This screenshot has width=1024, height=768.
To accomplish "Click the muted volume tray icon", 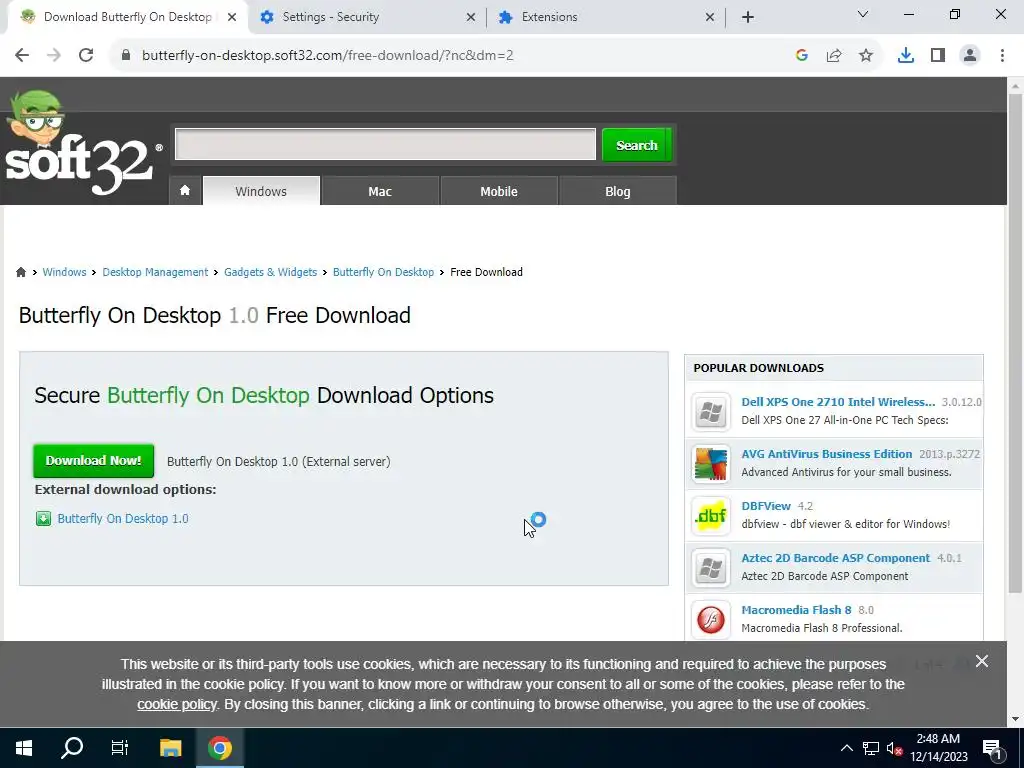I will pyautogui.click(x=894, y=748).
